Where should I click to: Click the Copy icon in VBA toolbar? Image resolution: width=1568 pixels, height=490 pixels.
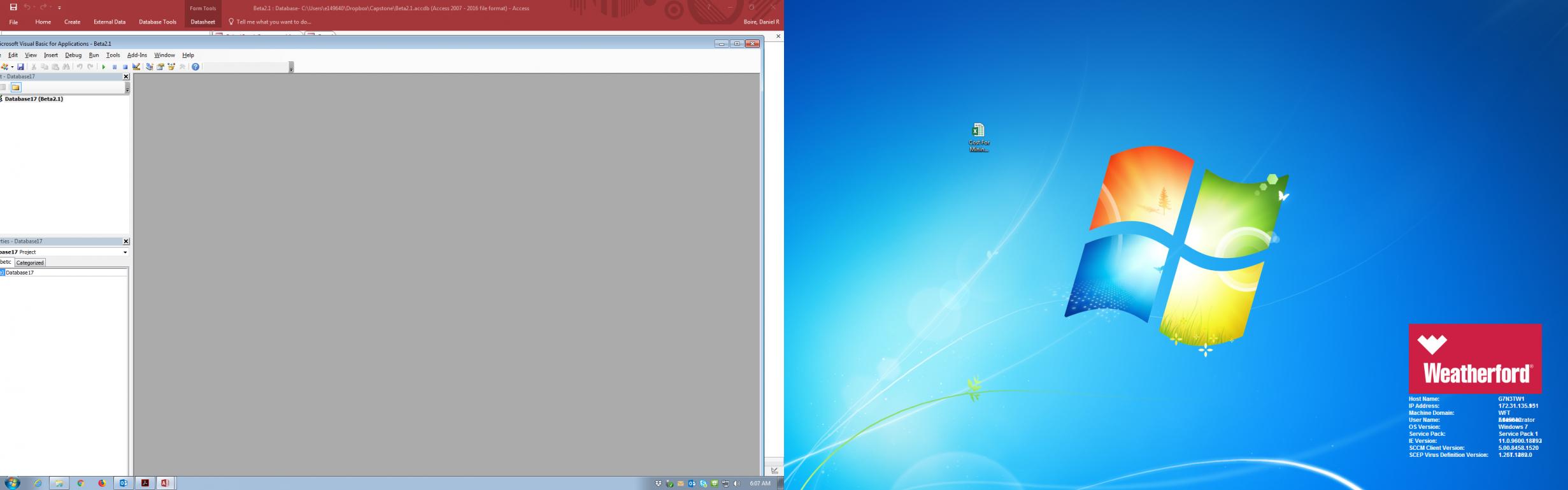45,67
